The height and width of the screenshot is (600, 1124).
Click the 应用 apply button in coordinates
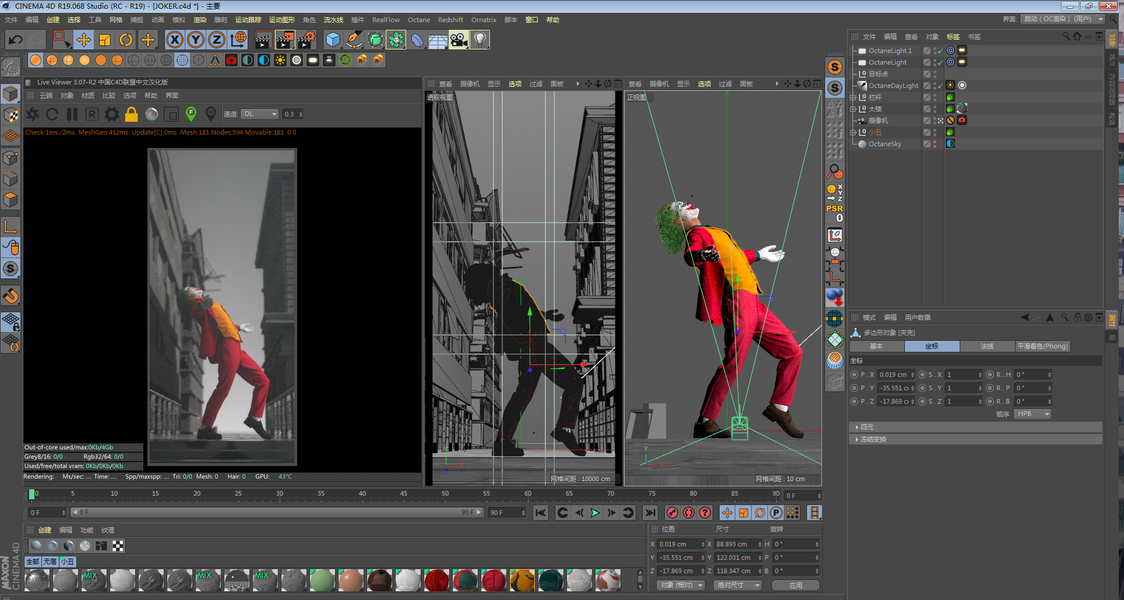pos(795,585)
